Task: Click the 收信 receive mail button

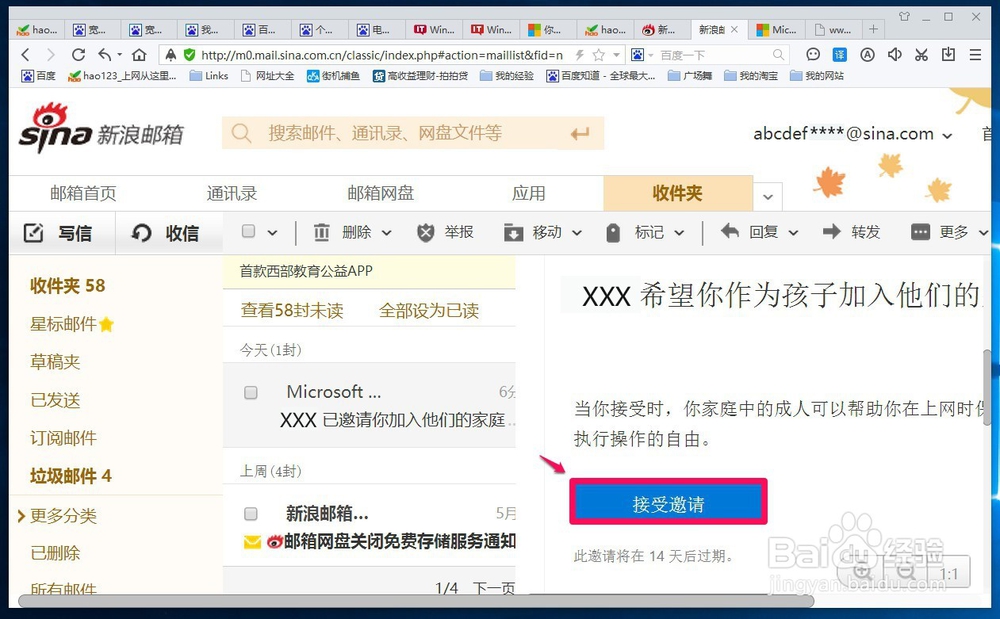Action: tap(165, 233)
